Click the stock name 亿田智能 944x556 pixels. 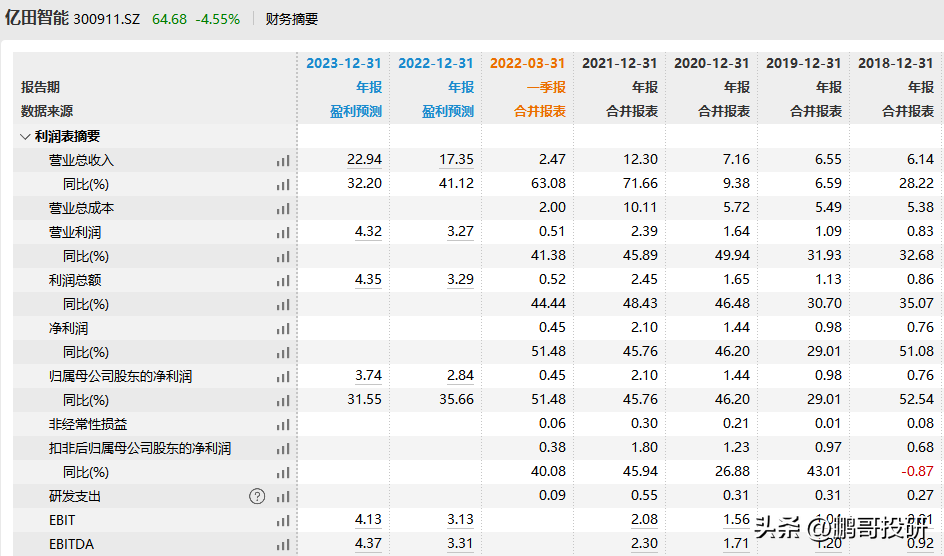(37, 18)
